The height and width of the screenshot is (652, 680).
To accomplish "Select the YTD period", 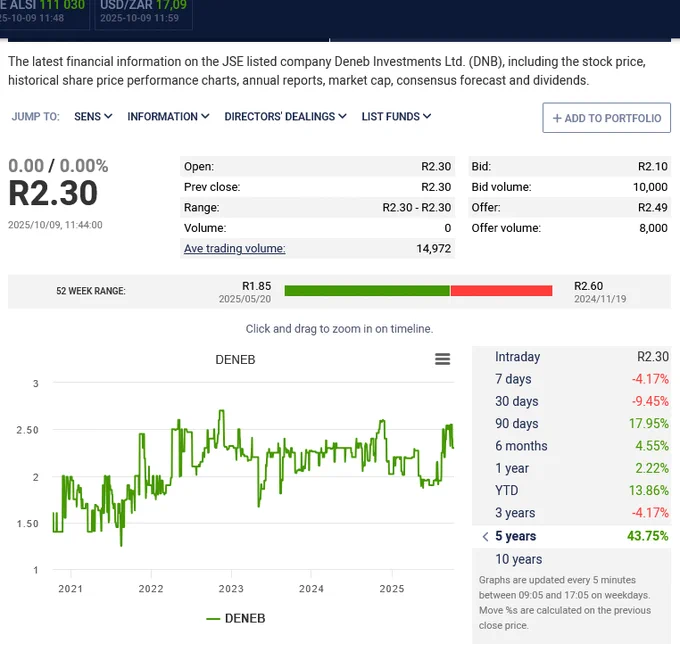I will pos(507,490).
